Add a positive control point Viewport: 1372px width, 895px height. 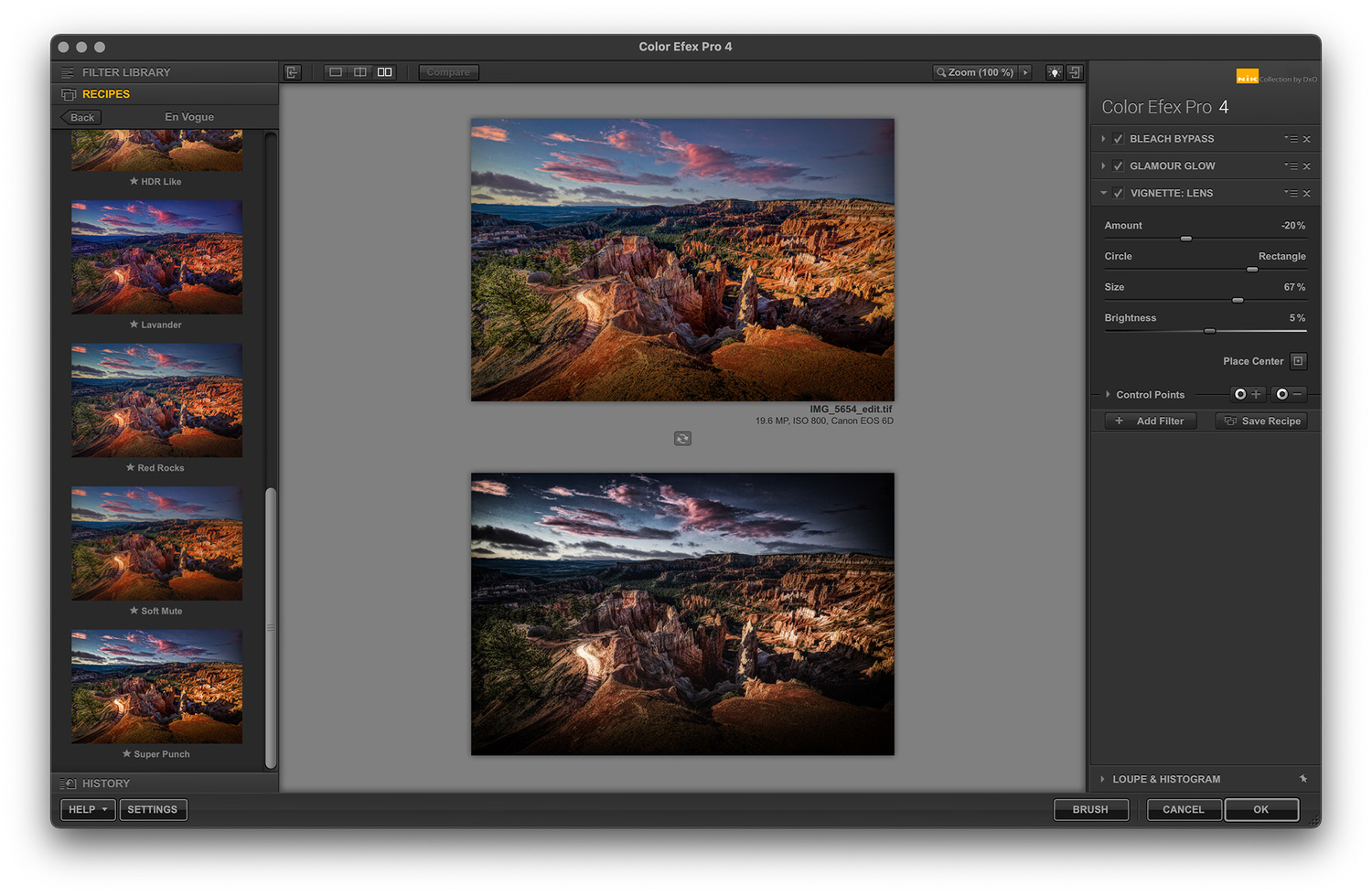(1248, 394)
